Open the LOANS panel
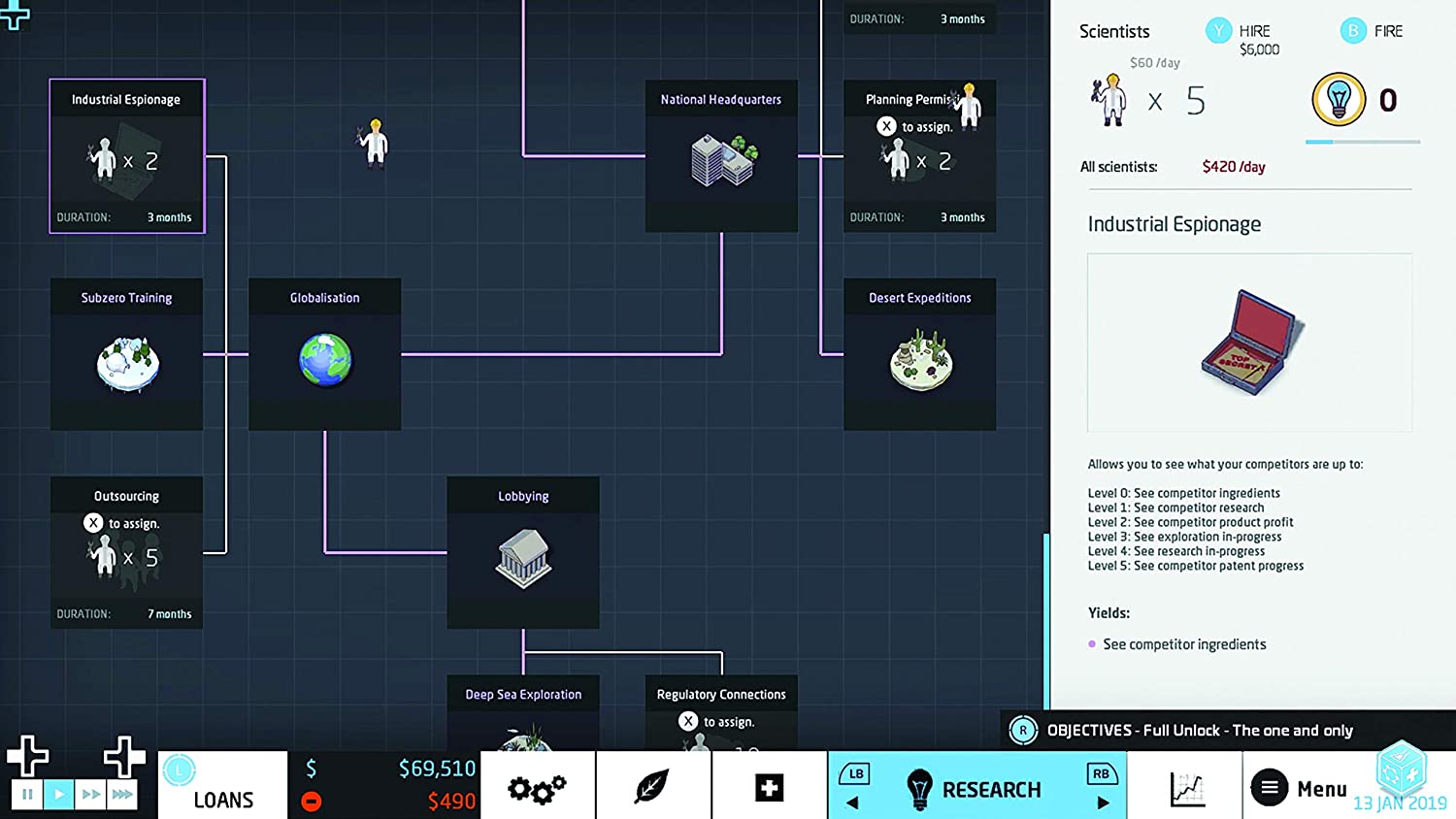 pos(223,787)
